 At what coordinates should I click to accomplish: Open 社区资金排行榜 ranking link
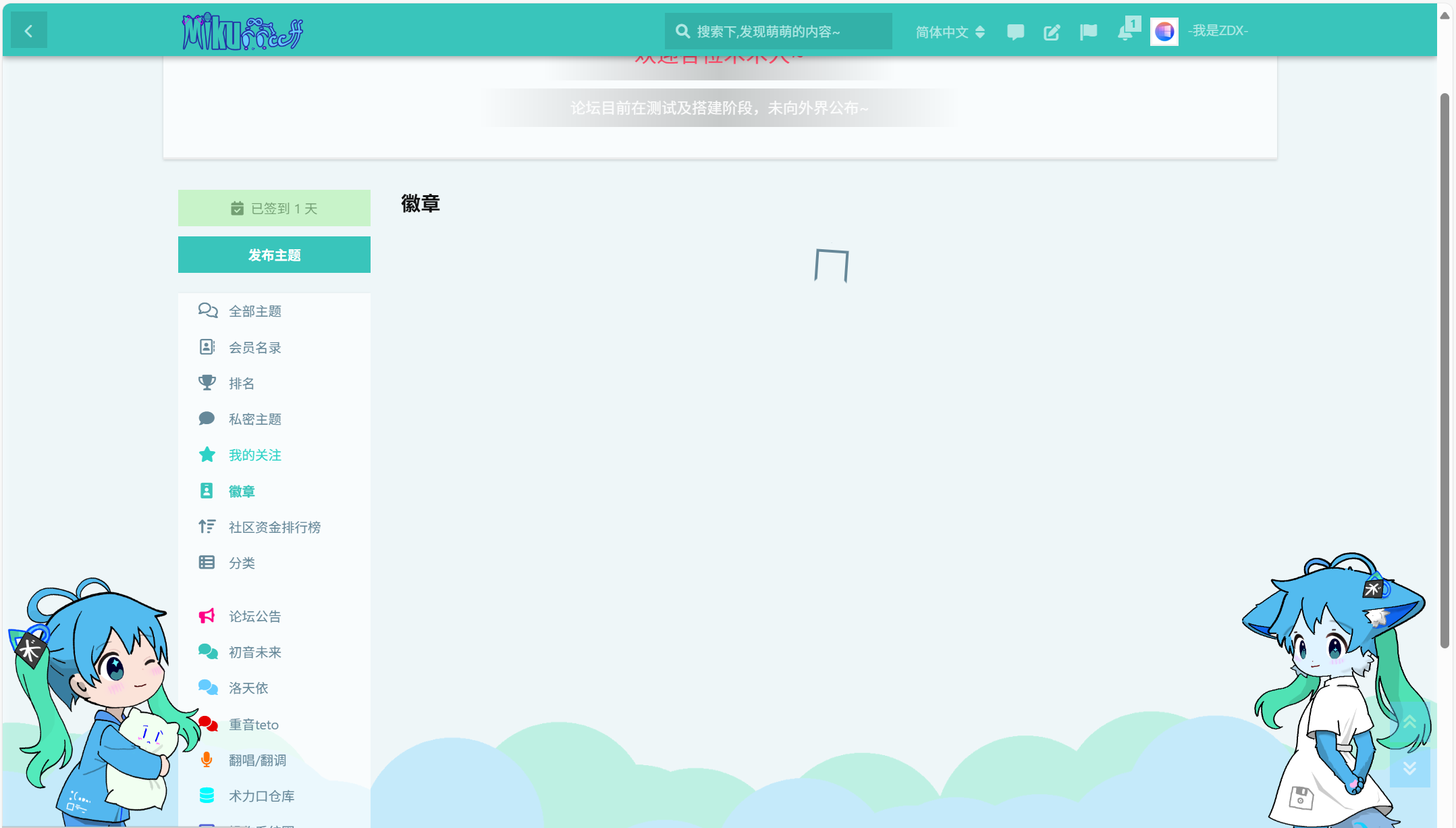coord(274,527)
